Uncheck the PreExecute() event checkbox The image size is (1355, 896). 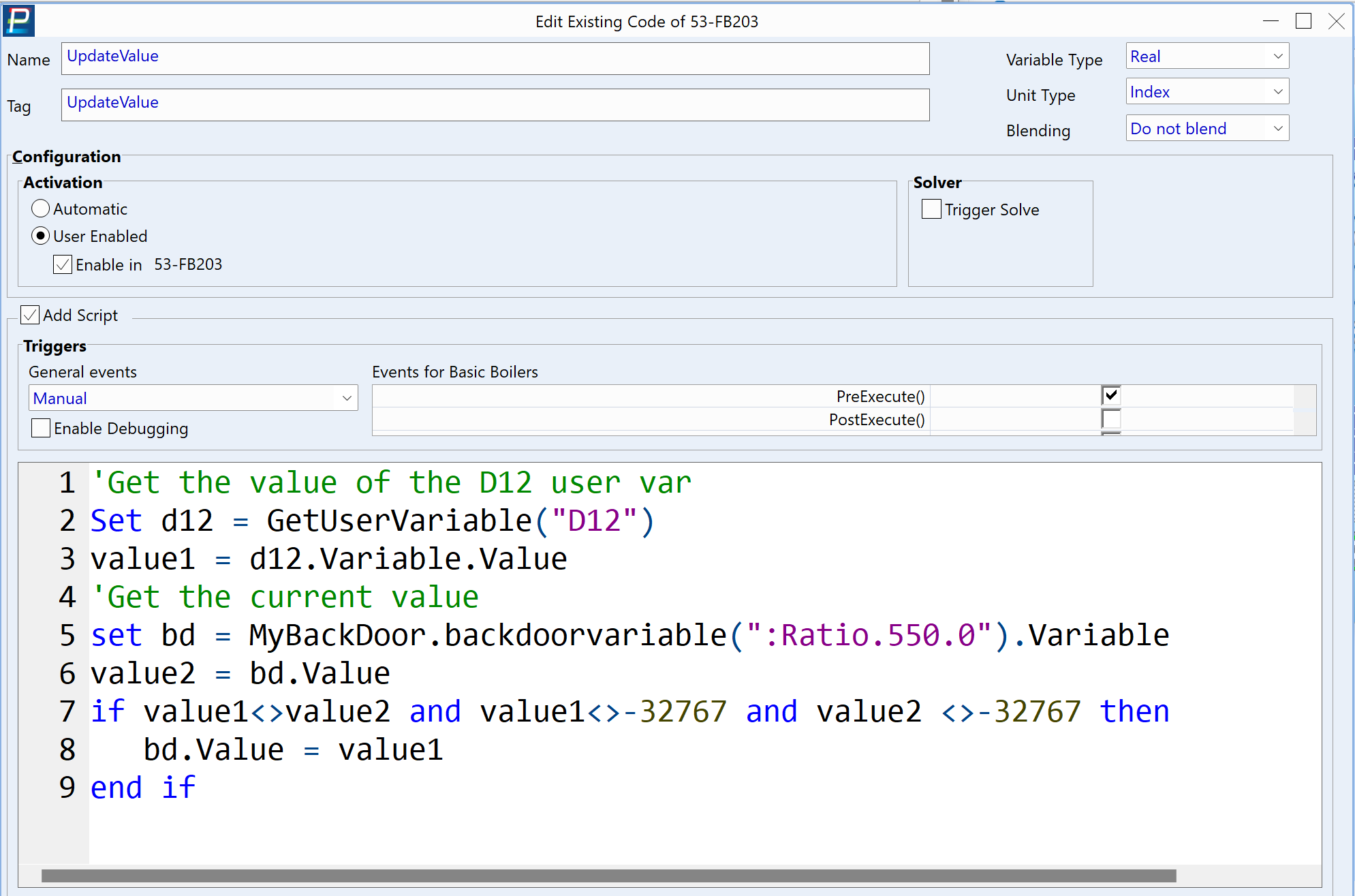click(x=1111, y=395)
